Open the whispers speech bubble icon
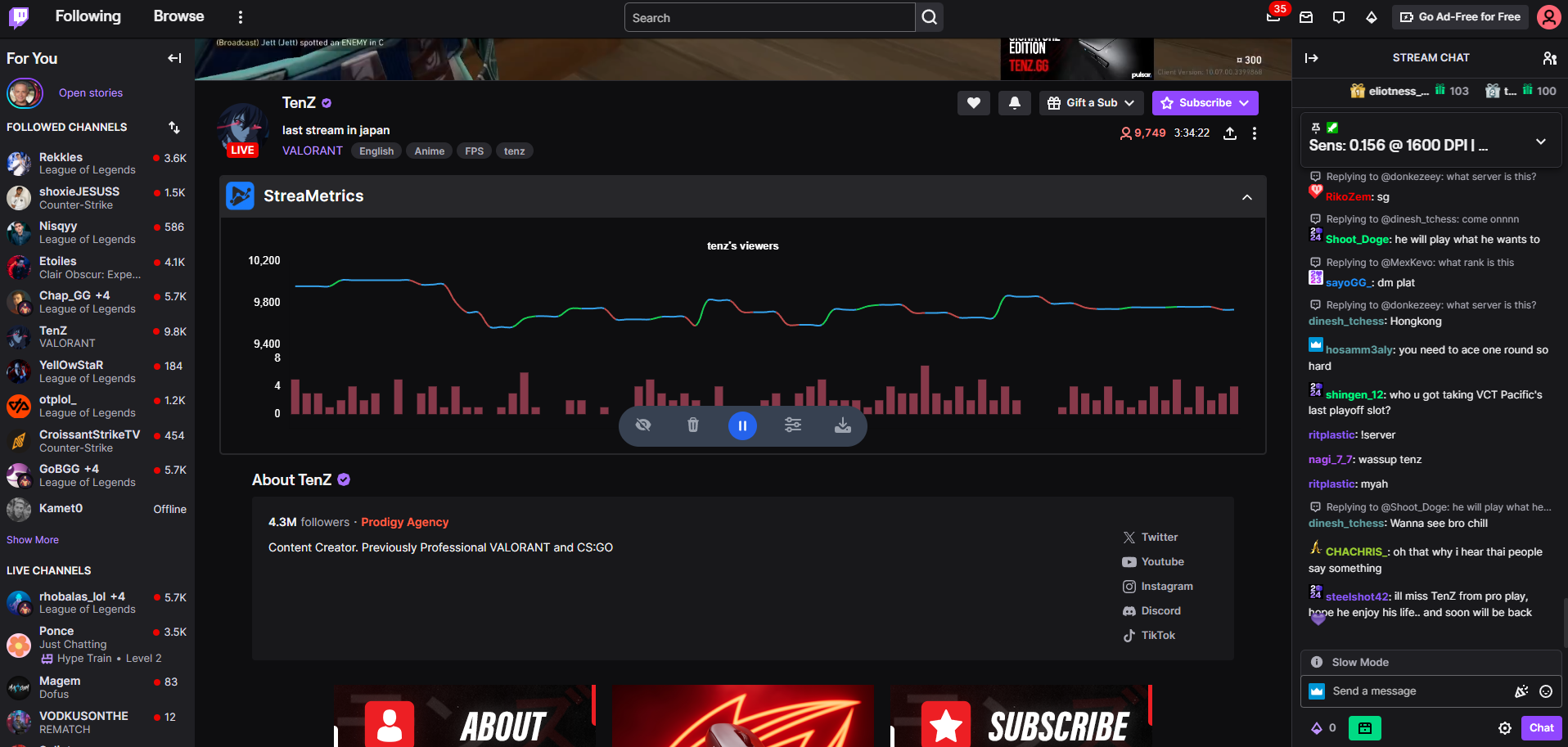Screen dimensions: 1568x747 click(1339, 17)
